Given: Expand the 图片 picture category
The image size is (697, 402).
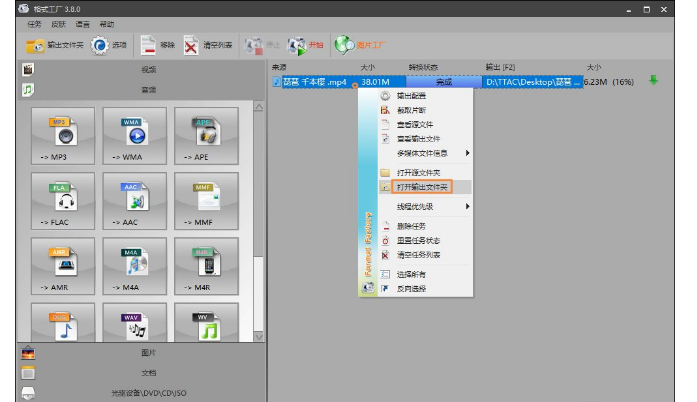Looking at the screenshot, I should [141, 353].
